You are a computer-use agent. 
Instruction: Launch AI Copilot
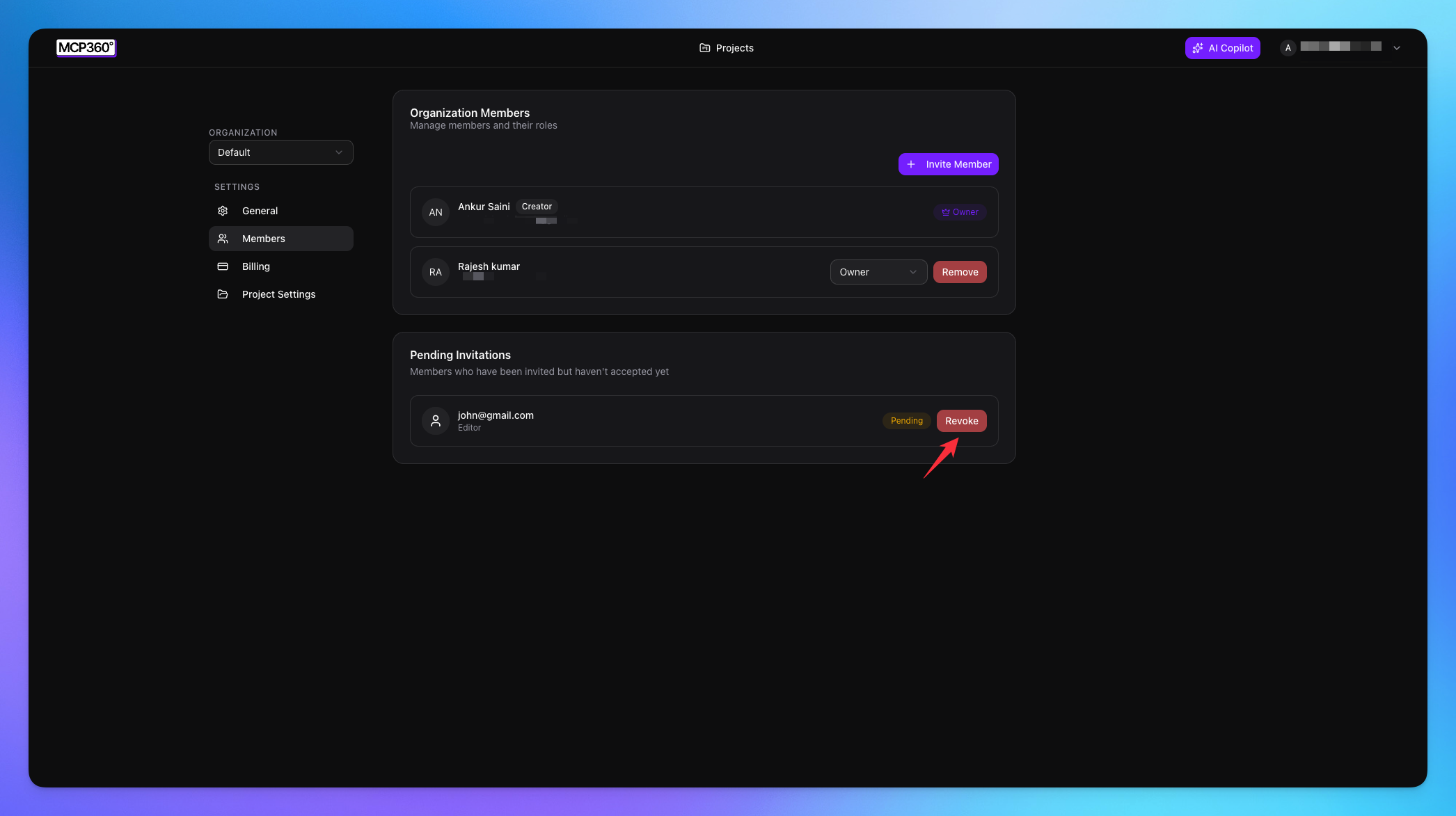tap(1222, 48)
